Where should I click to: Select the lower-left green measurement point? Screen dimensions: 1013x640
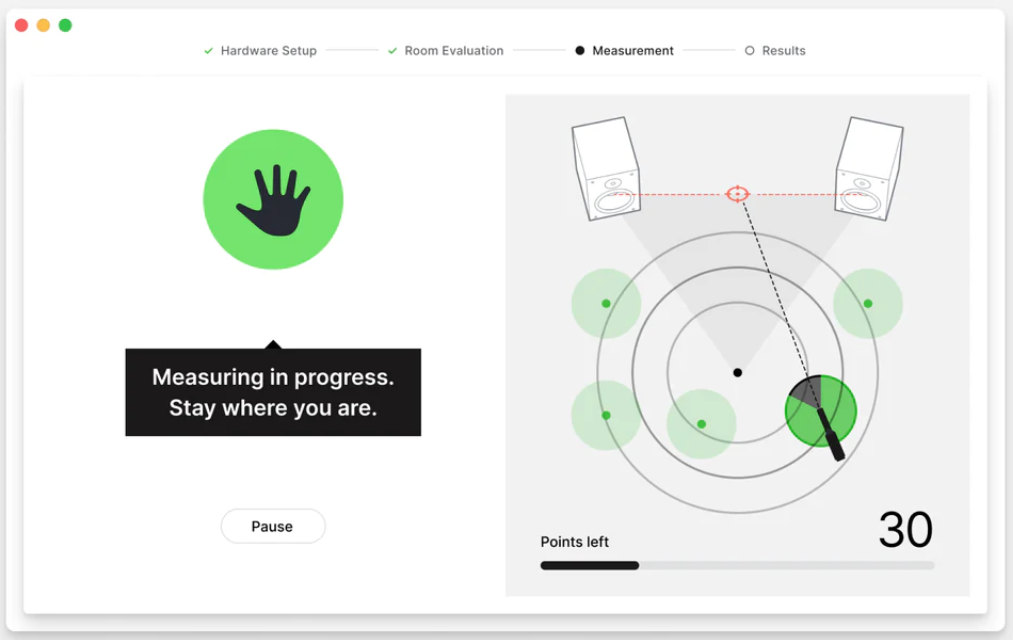(606, 415)
